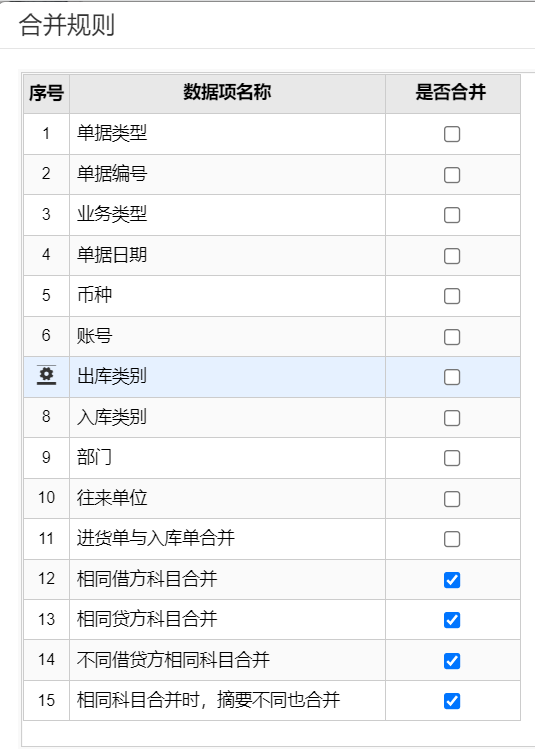Check the 单据类型 merge checkbox
The height and width of the screenshot is (749, 535).
452,134
